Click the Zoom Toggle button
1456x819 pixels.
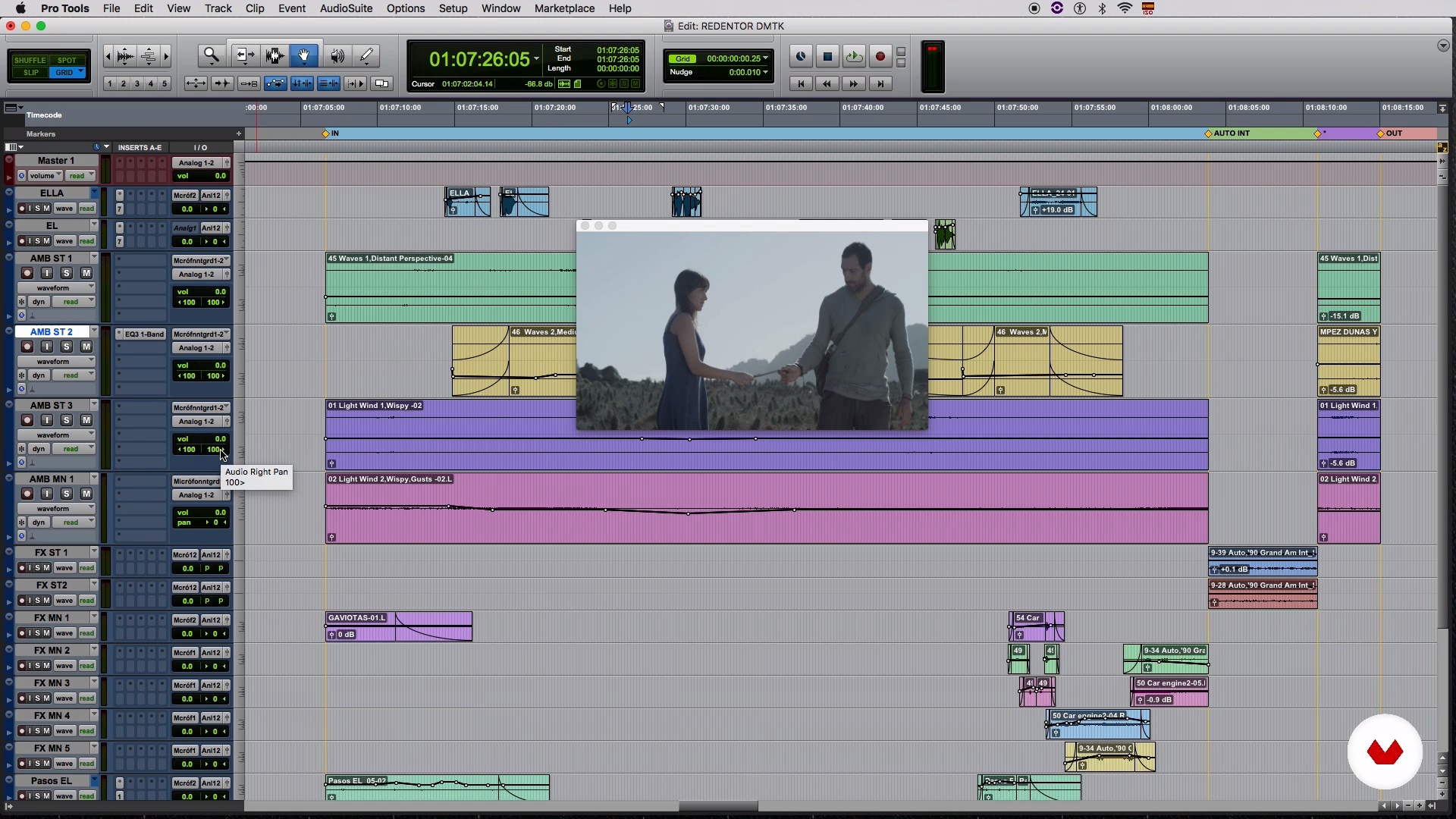[196, 83]
